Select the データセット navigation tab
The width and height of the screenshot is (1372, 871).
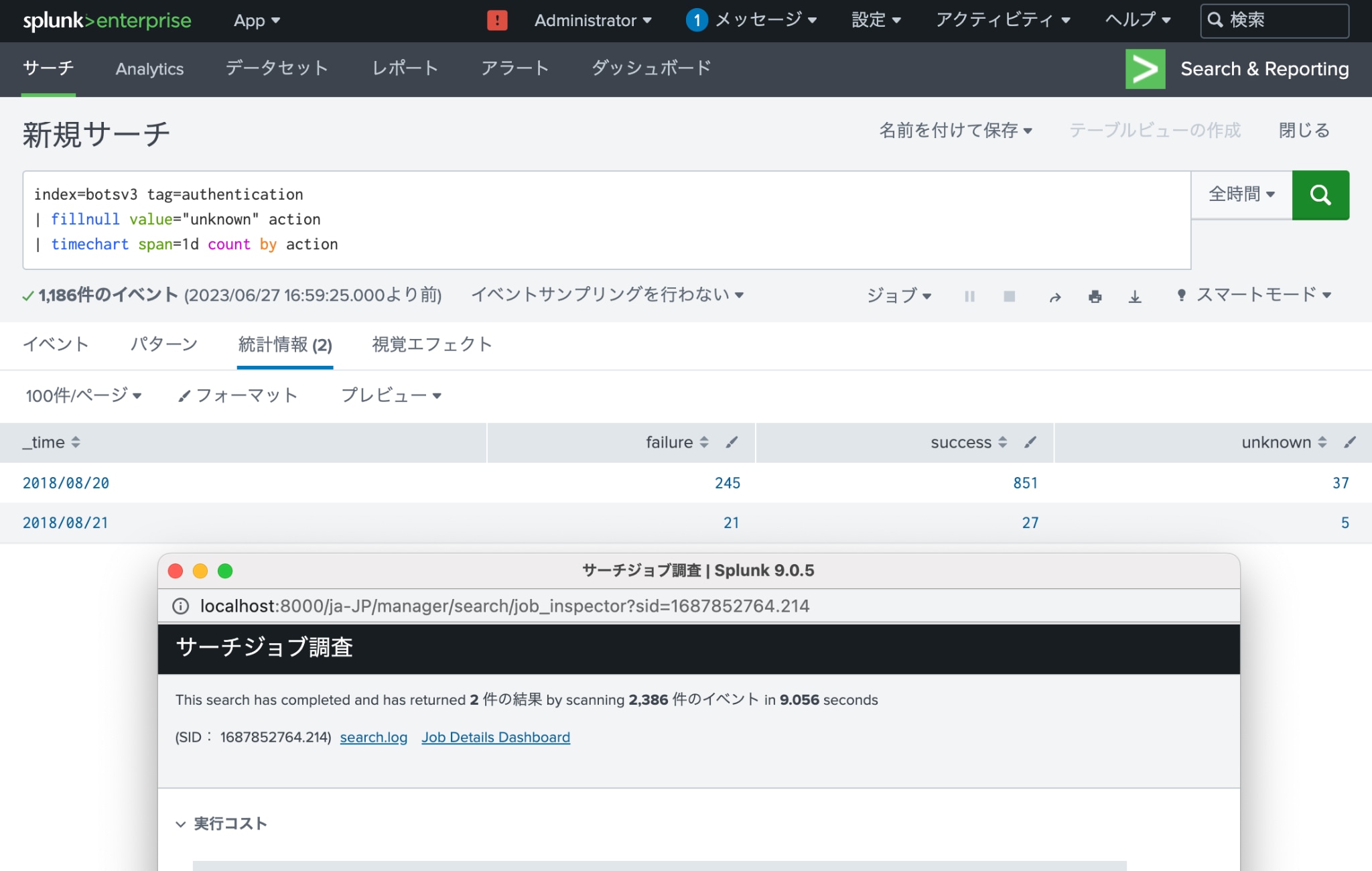click(x=277, y=68)
